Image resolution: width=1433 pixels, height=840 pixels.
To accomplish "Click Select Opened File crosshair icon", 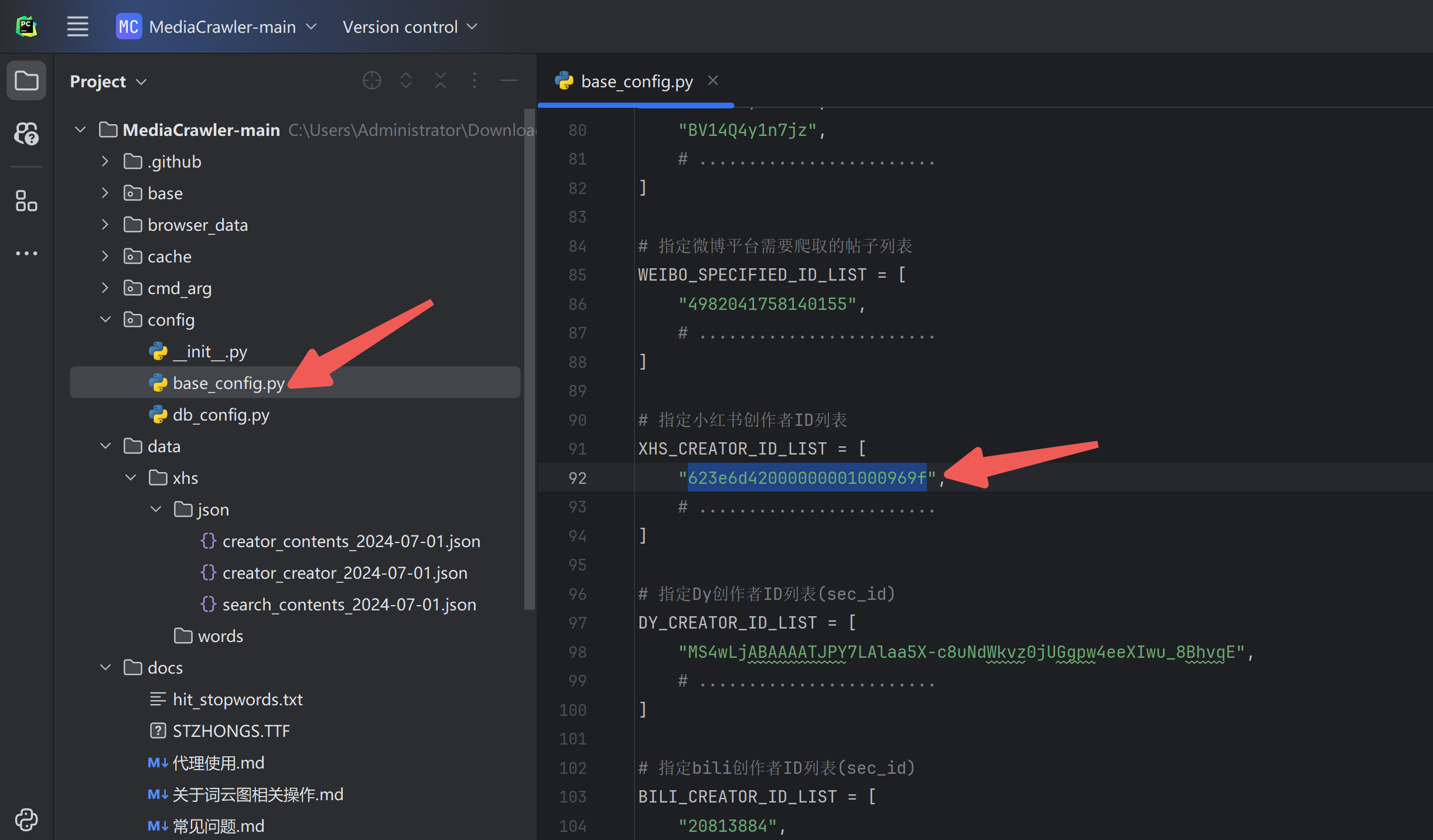I will click(372, 80).
